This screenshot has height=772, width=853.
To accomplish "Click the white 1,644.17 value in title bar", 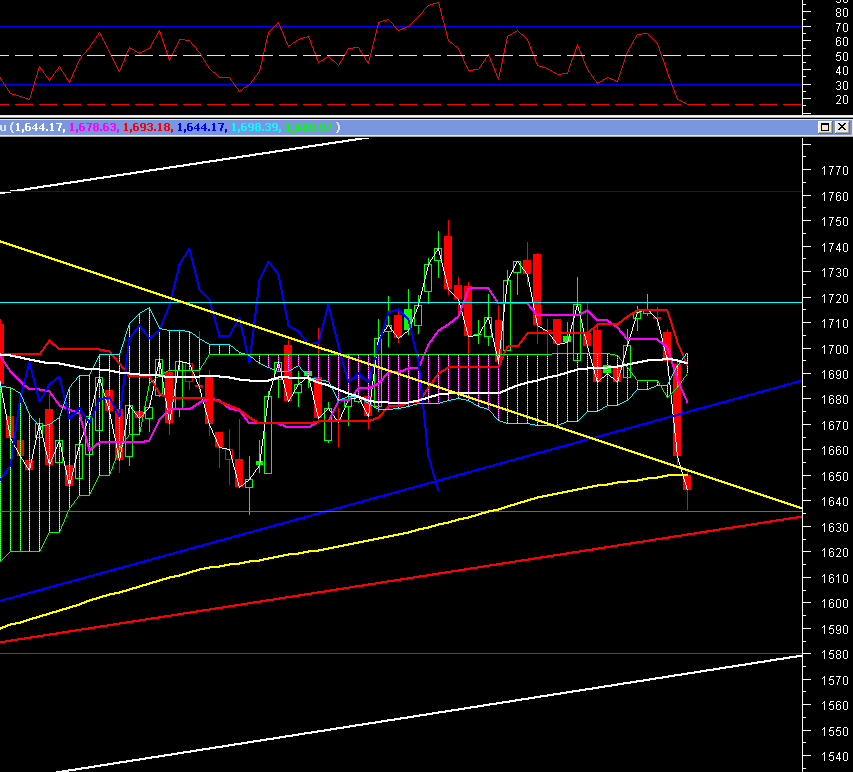I will coord(38,127).
